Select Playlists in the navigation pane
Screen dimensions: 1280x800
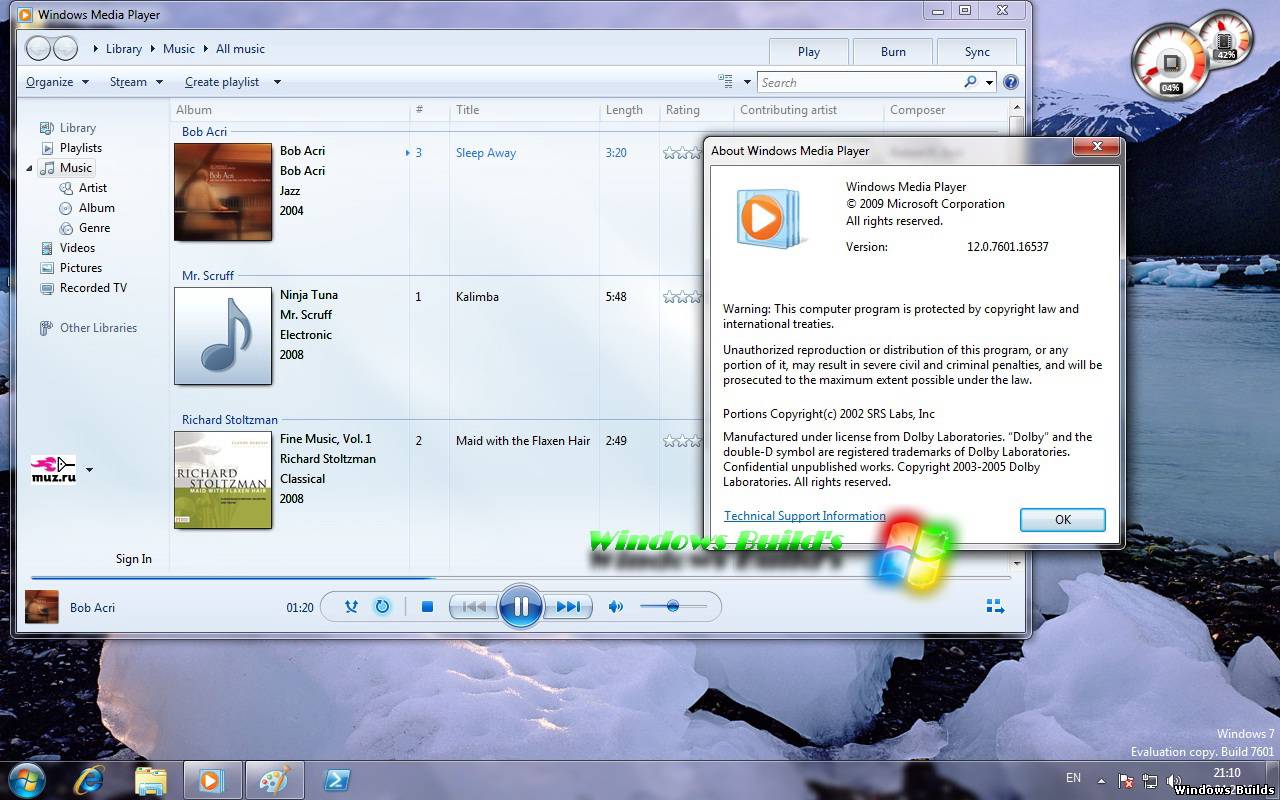tap(80, 148)
